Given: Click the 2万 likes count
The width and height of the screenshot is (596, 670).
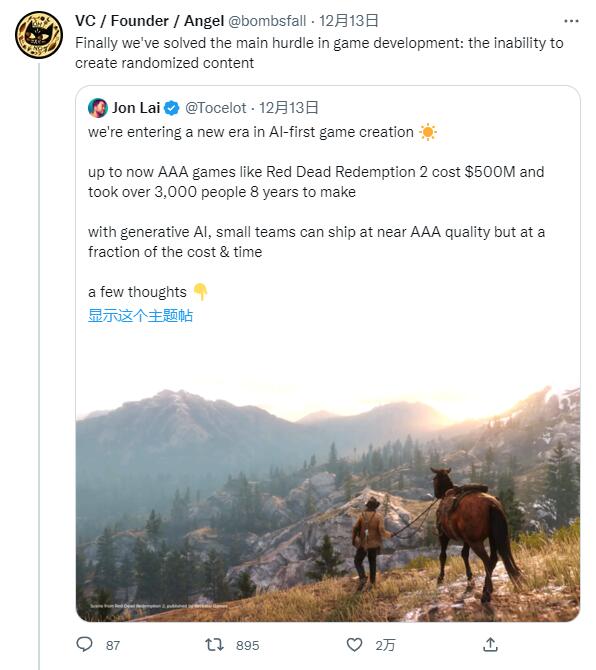Looking at the screenshot, I should 385,645.
